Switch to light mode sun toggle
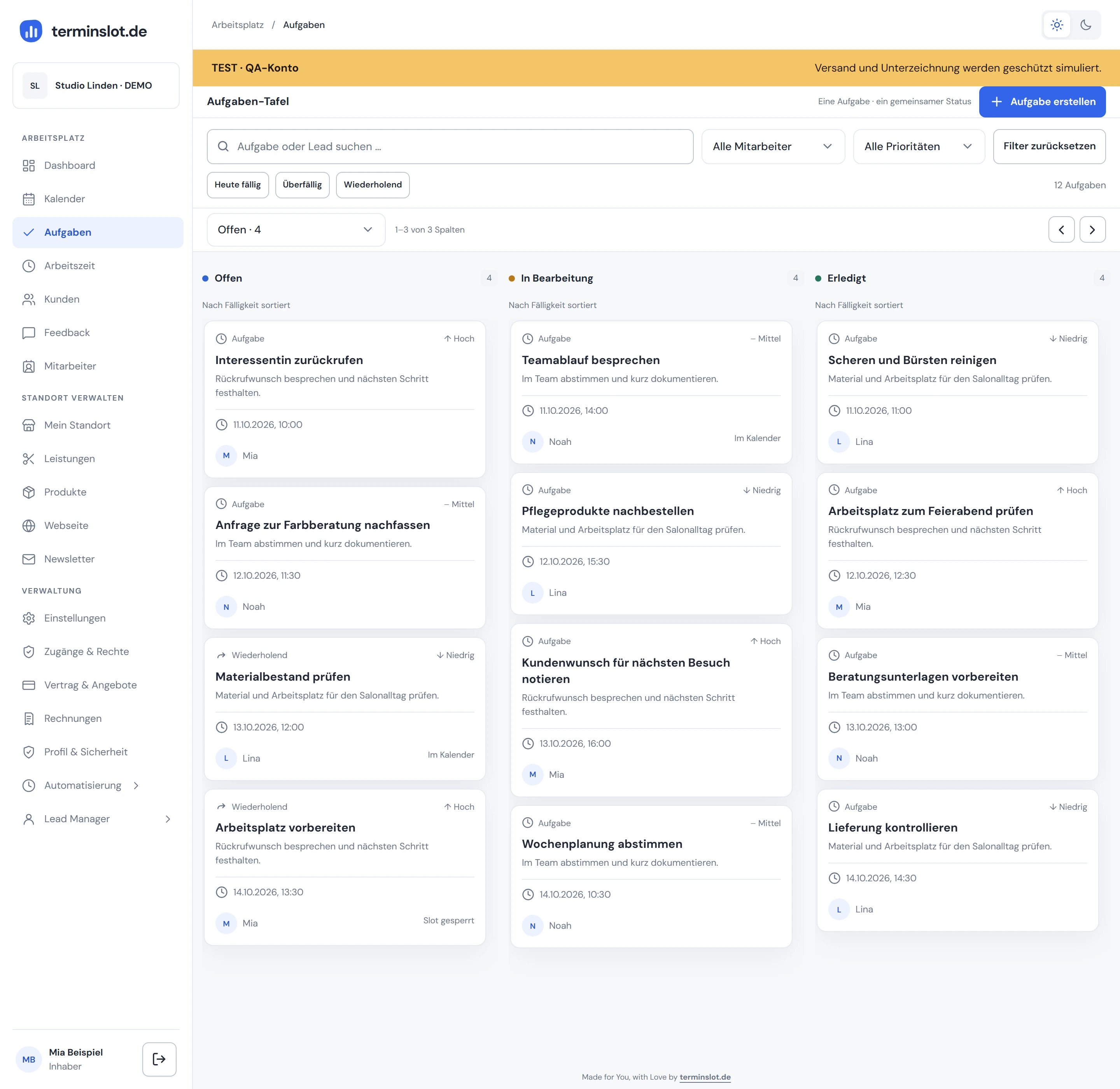Viewport: 1120px width, 1089px height. (1057, 25)
